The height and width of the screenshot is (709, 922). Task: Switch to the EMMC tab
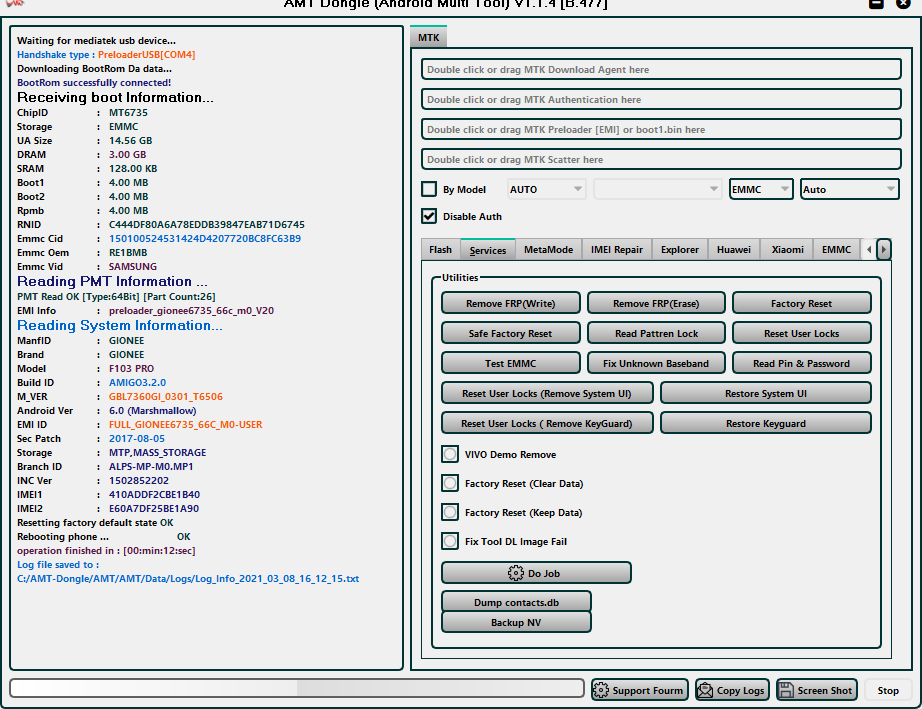[836, 249]
